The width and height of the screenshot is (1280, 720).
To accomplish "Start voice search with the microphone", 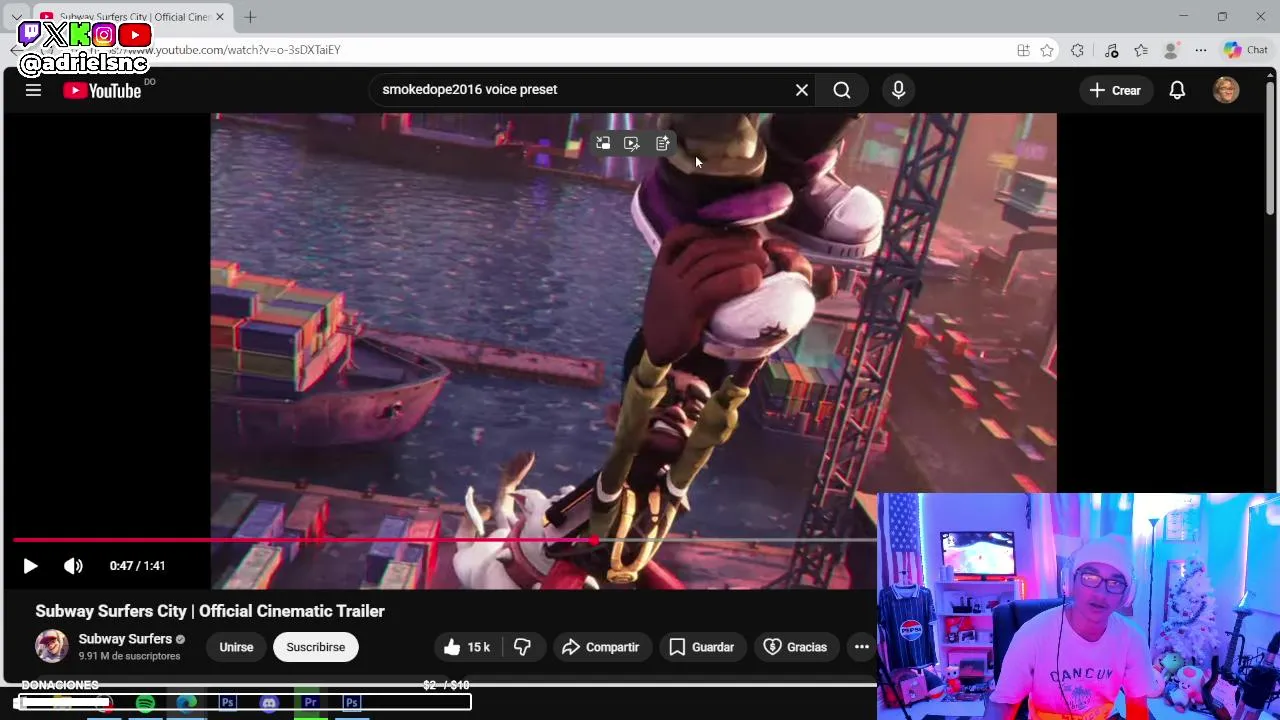I will (x=898, y=90).
